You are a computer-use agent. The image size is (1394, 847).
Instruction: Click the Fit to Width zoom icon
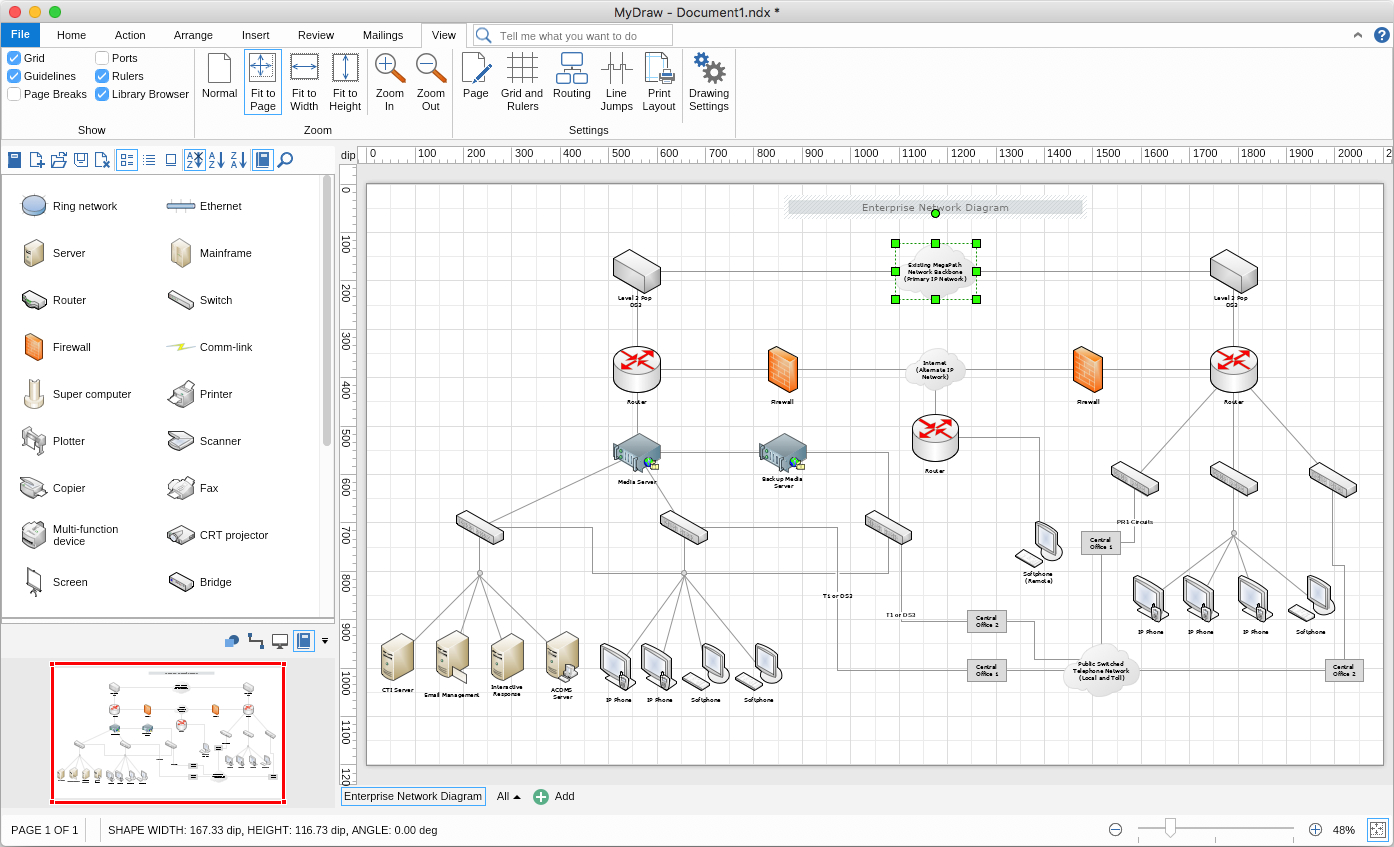304,68
